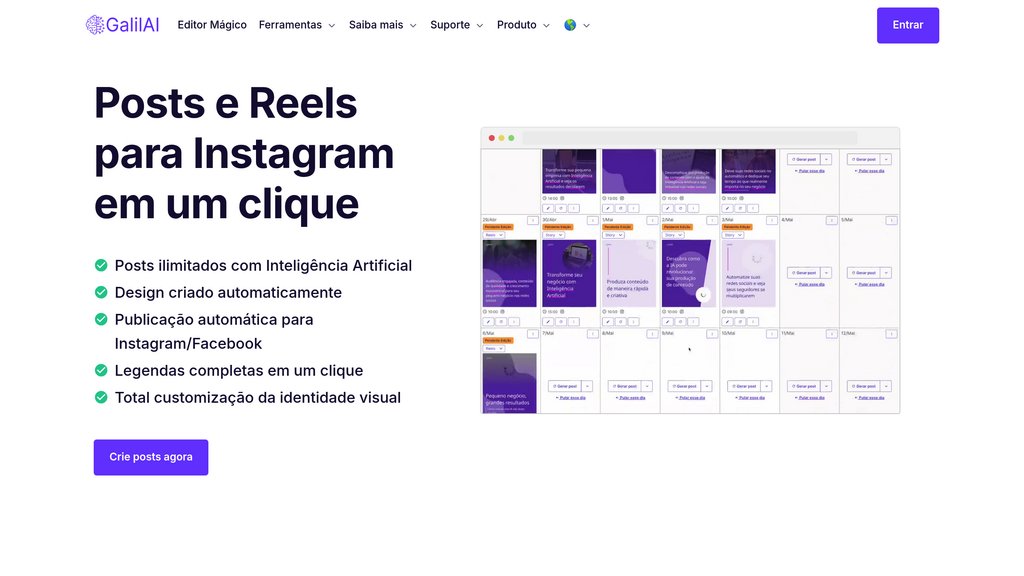The image size is (1024, 576).
Task: Select the Transforme seu negócio post thumbnail
Action: point(569,273)
